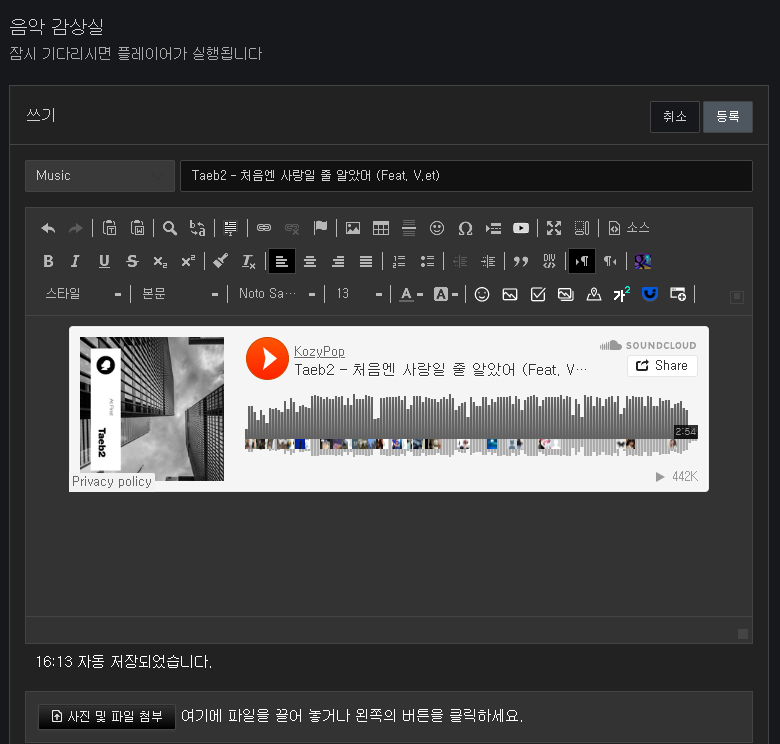Cancel with the 취소 button
Viewport: 780px width, 744px height.
(x=675, y=117)
